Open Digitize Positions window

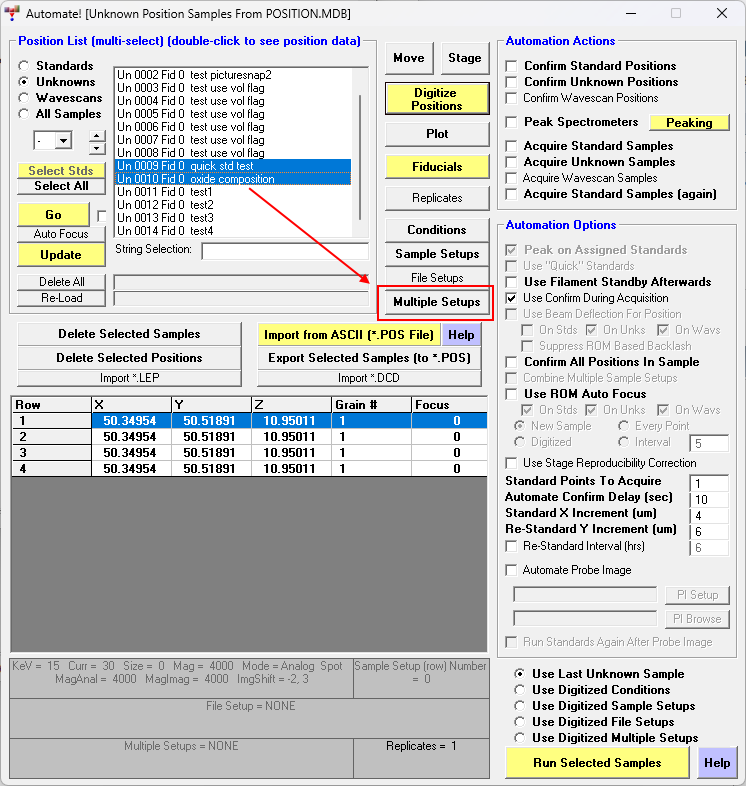click(x=436, y=99)
